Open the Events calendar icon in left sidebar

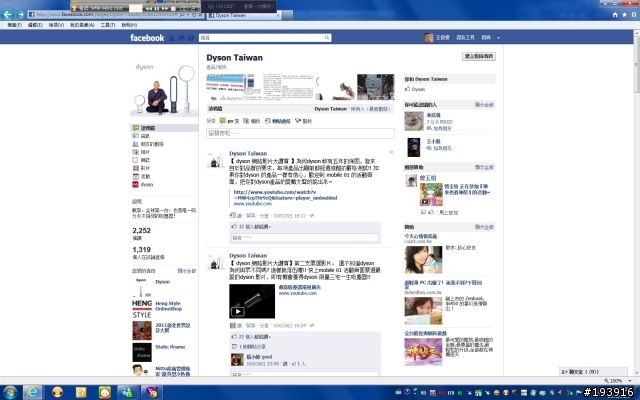(136, 176)
